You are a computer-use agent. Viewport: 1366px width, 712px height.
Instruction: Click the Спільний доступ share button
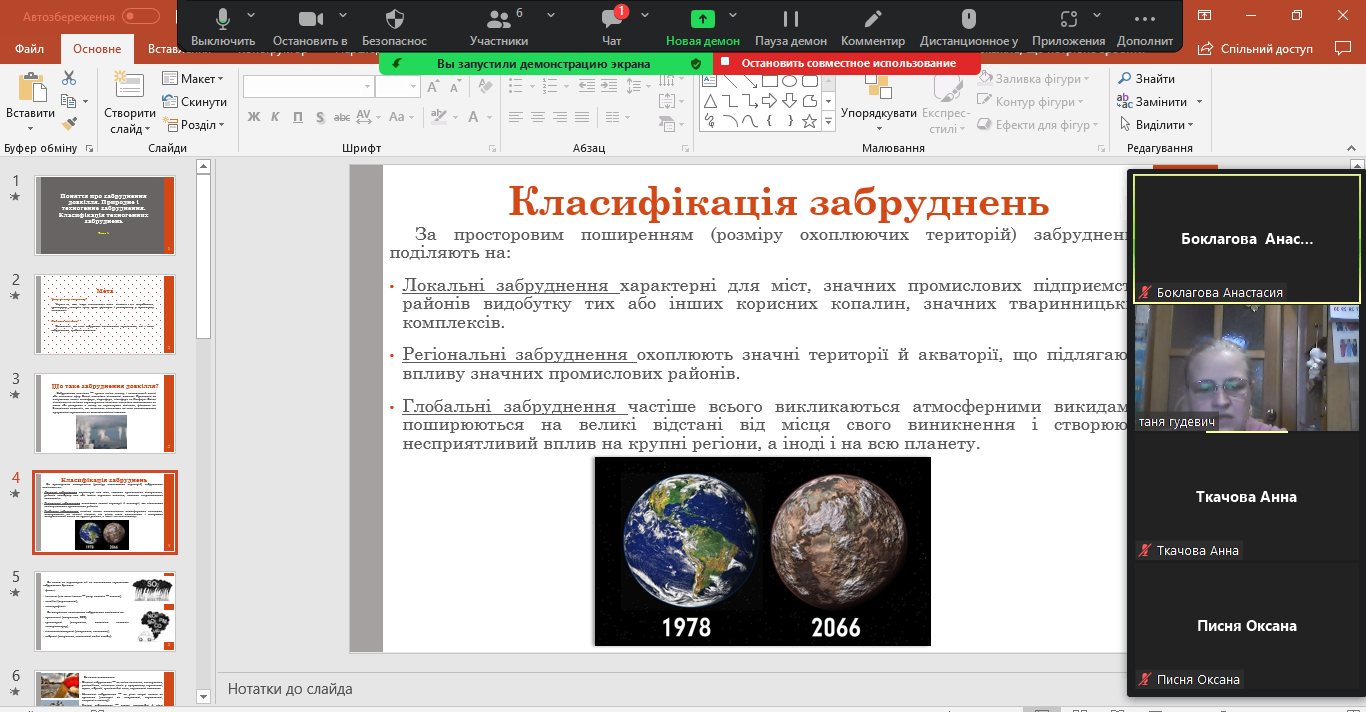(1256, 49)
